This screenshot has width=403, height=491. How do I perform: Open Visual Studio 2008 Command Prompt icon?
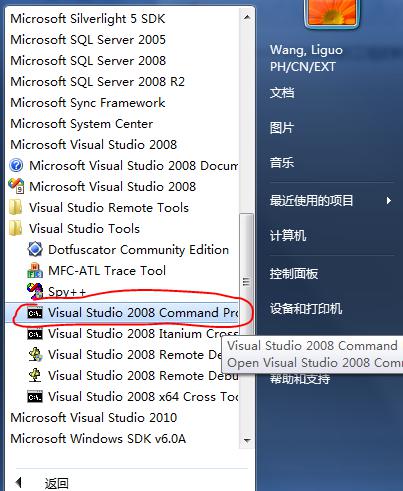[35, 313]
